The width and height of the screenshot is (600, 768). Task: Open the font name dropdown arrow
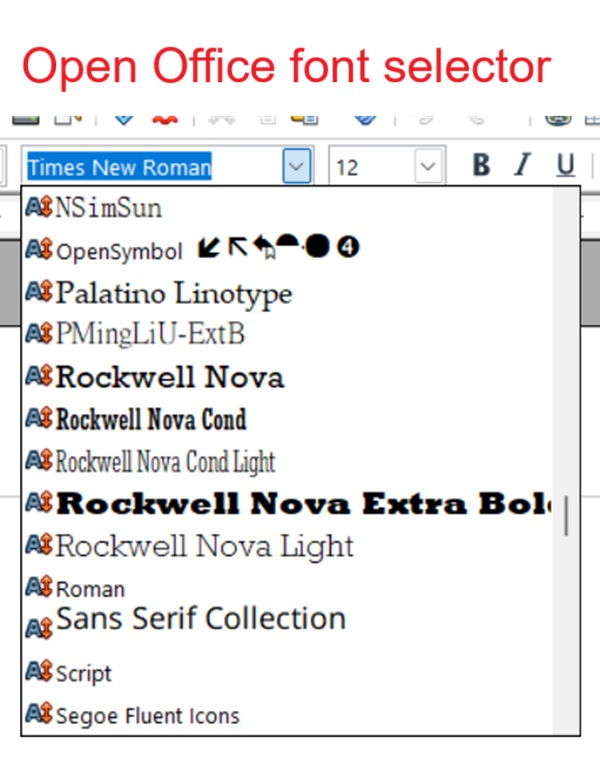pos(297,166)
